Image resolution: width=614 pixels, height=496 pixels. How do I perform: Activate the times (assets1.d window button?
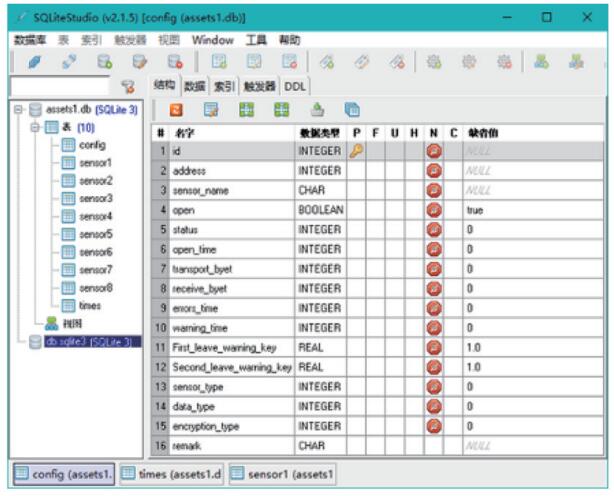172,474
